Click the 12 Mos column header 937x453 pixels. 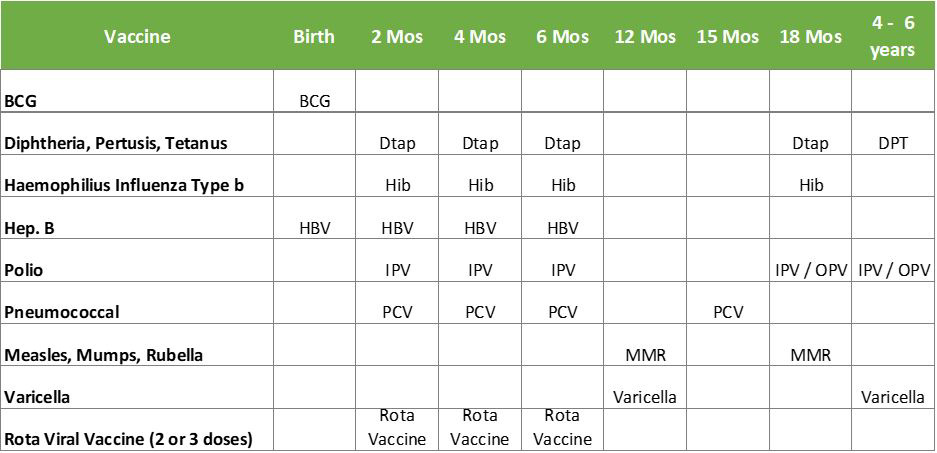(x=644, y=37)
